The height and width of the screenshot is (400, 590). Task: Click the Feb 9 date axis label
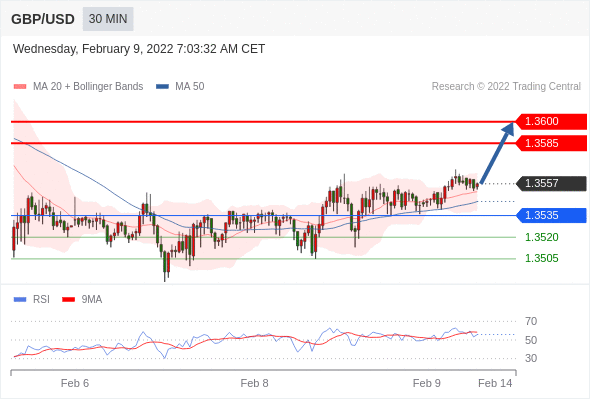(x=426, y=383)
